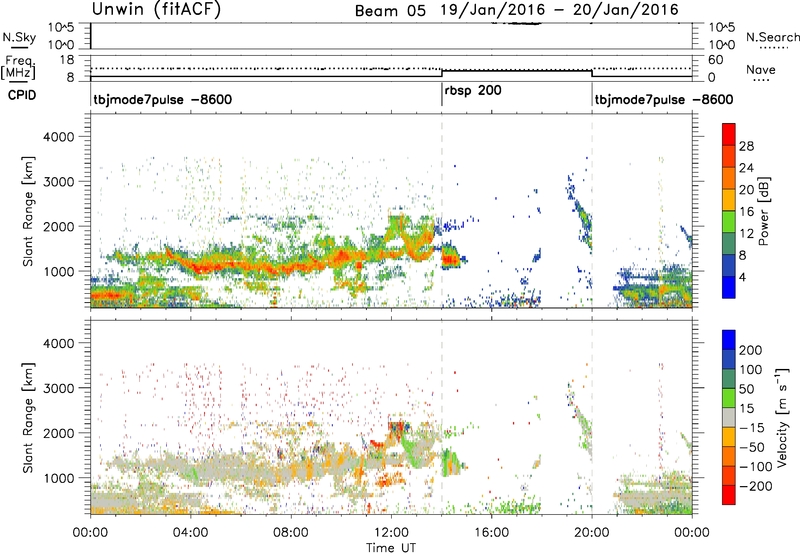Click the '16:00' time tick label

[491, 533]
